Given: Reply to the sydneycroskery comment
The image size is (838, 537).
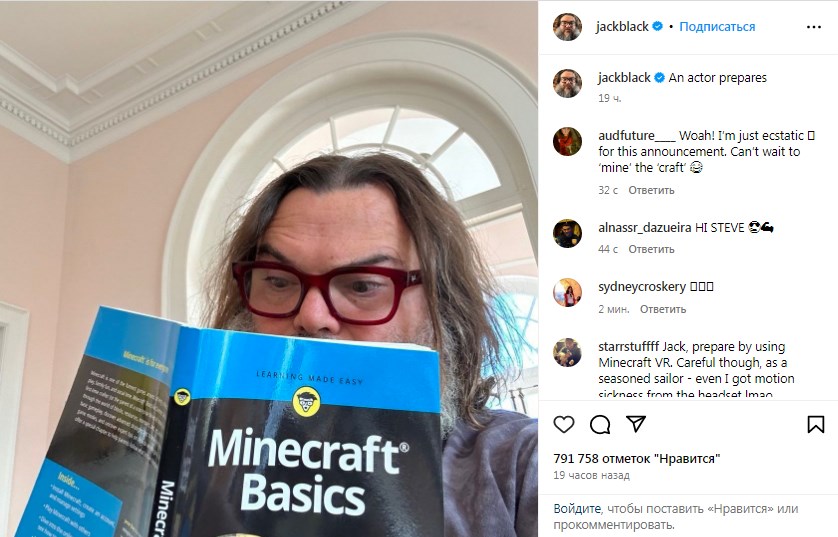Looking at the screenshot, I should [x=663, y=309].
